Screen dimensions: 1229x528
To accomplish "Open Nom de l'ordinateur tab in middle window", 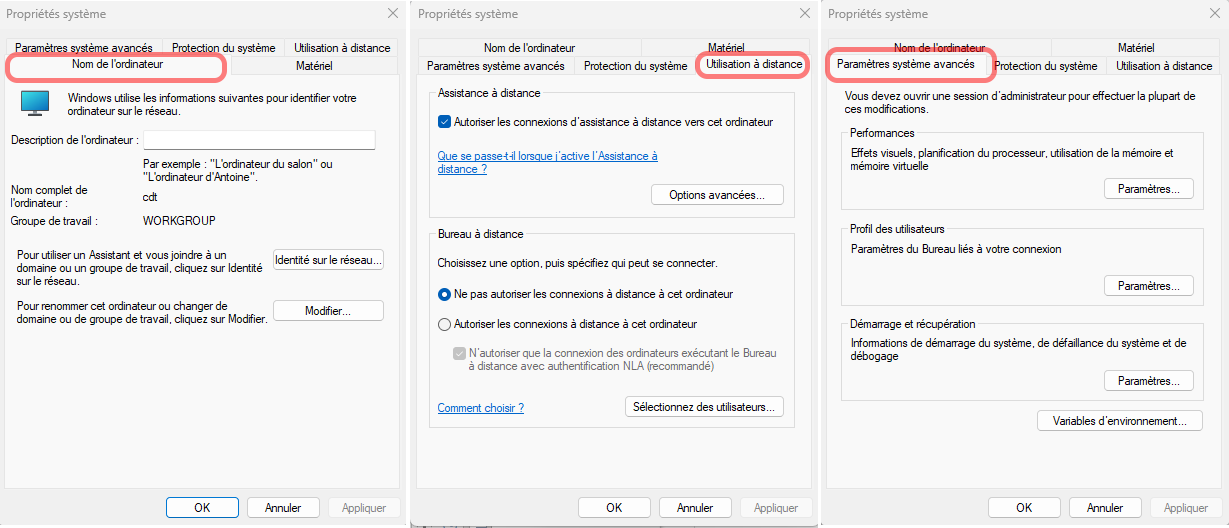I will click(529, 48).
